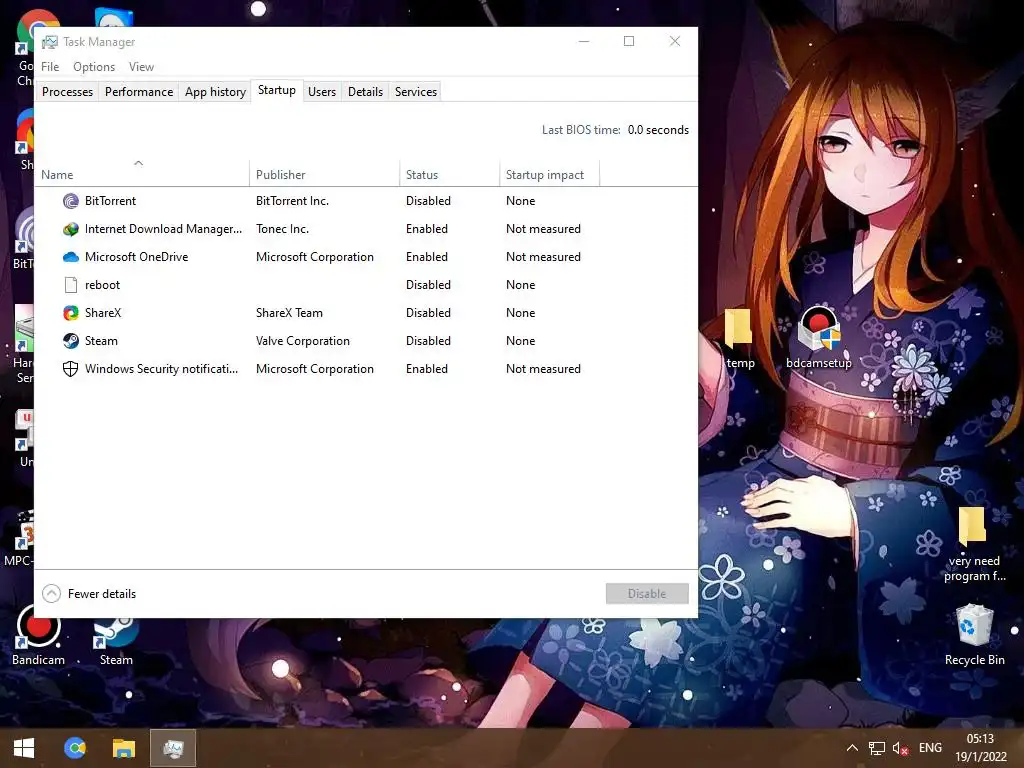Switch to the App history tab
This screenshot has width=1024, height=768.
click(x=216, y=92)
